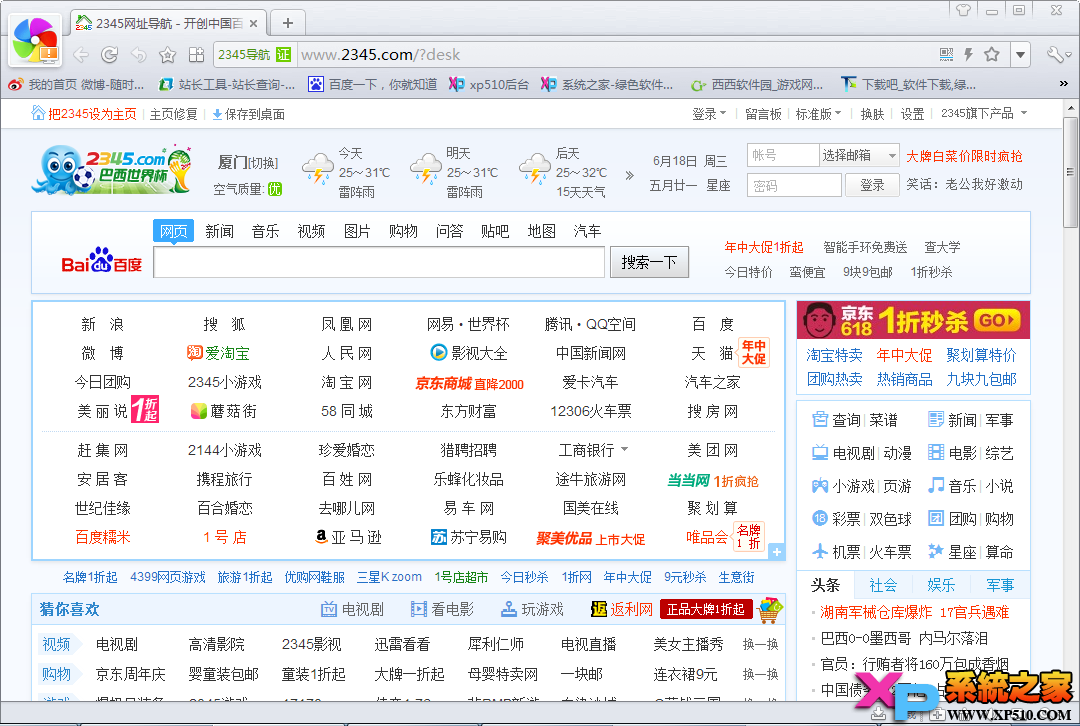The width and height of the screenshot is (1080, 726).
Task: Click the page vertical scrollbar thumb
Action: point(1070,172)
